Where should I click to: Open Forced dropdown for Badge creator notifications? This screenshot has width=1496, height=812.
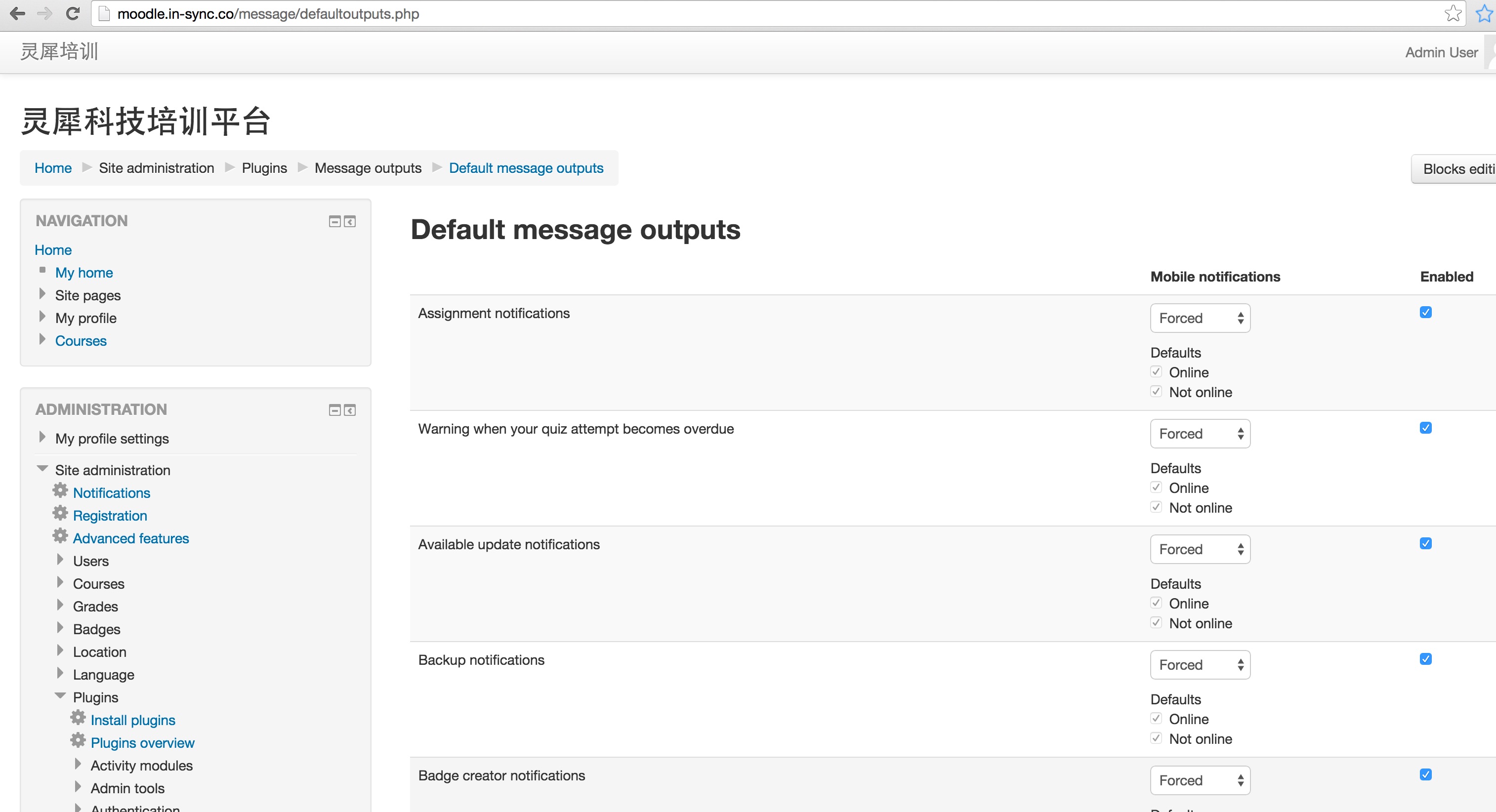tap(1201, 780)
